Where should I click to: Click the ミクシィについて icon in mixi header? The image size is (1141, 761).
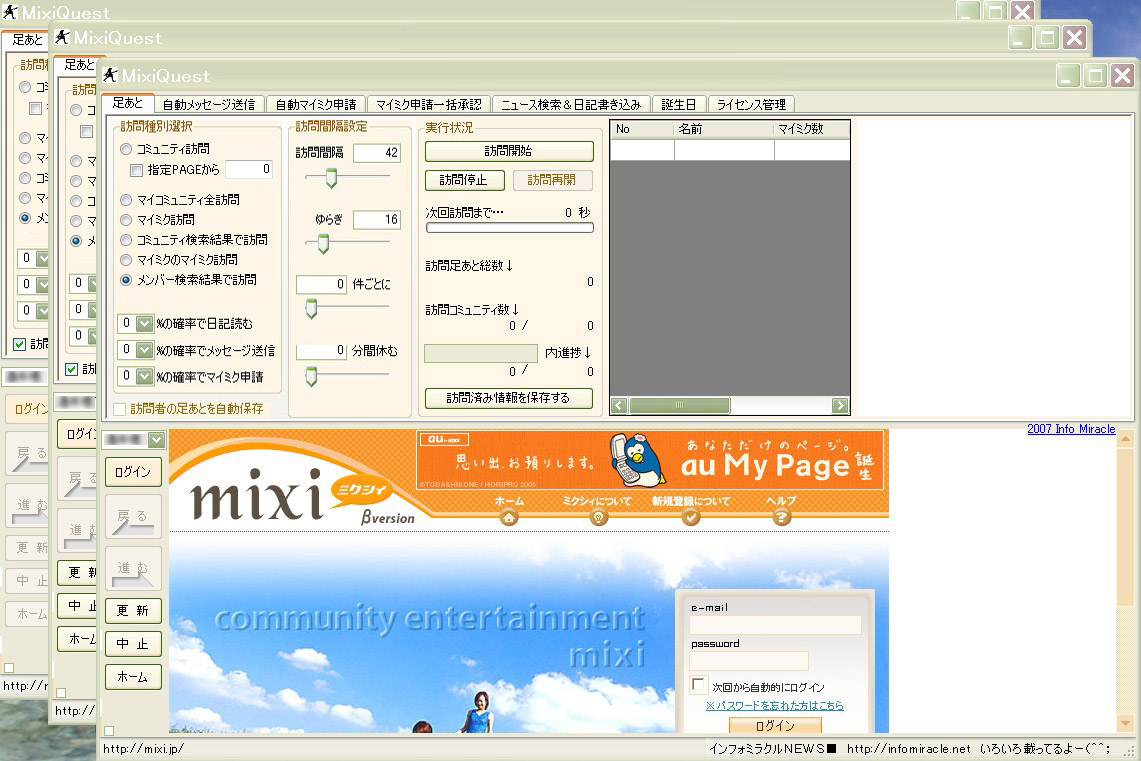[598, 517]
